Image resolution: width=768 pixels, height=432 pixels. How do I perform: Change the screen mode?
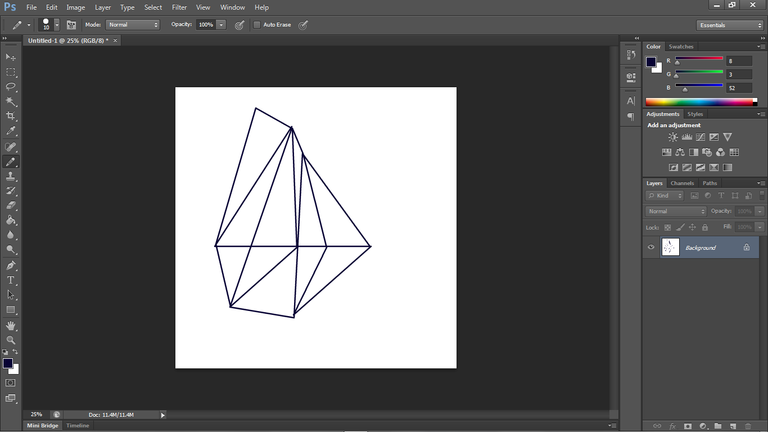pos(10,398)
